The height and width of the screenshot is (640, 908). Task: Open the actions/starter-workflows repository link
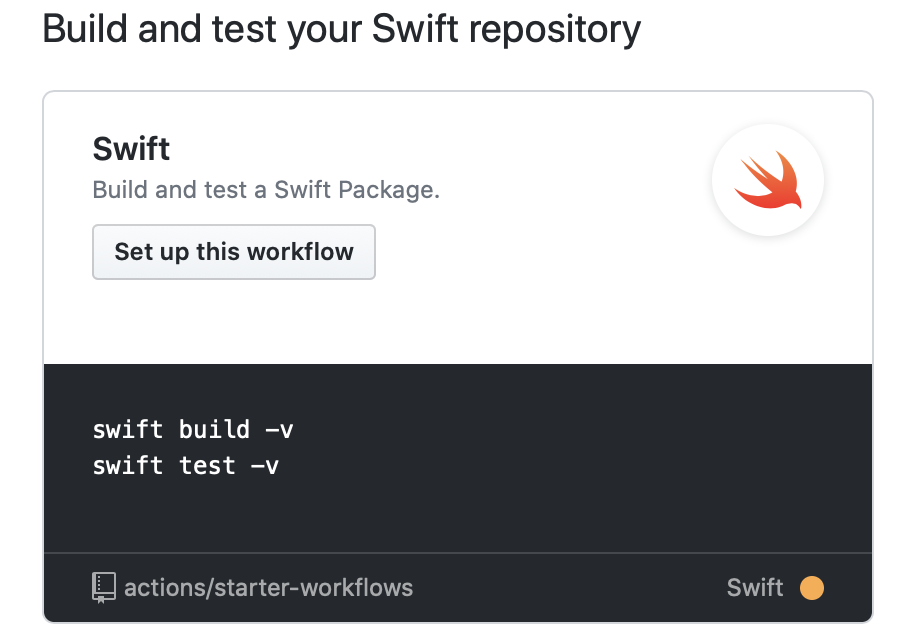click(x=268, y=588)
